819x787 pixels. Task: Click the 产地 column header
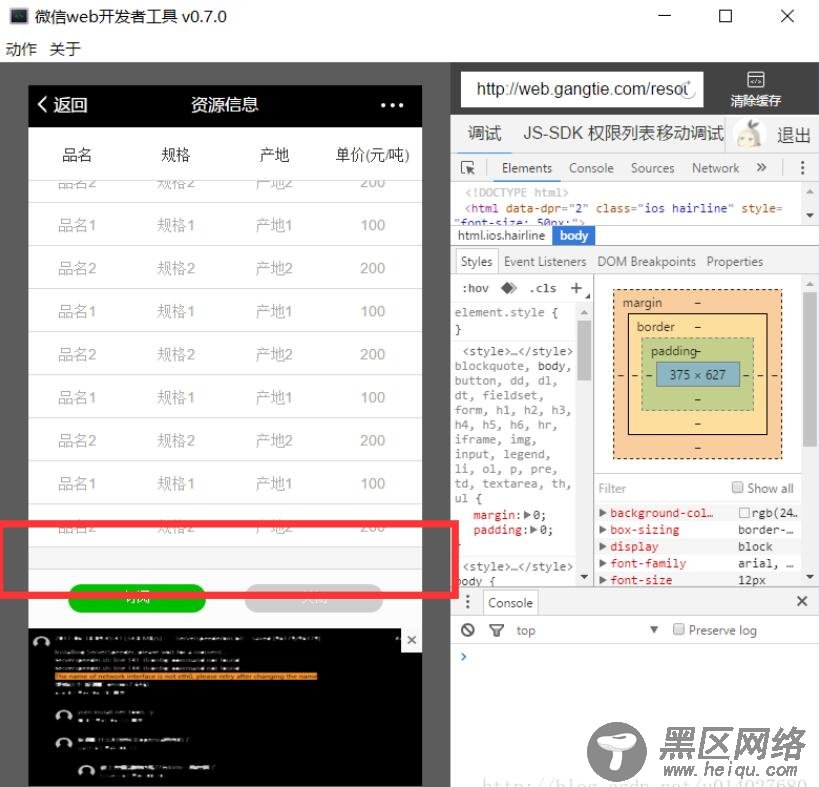click(x=274, y=155)
